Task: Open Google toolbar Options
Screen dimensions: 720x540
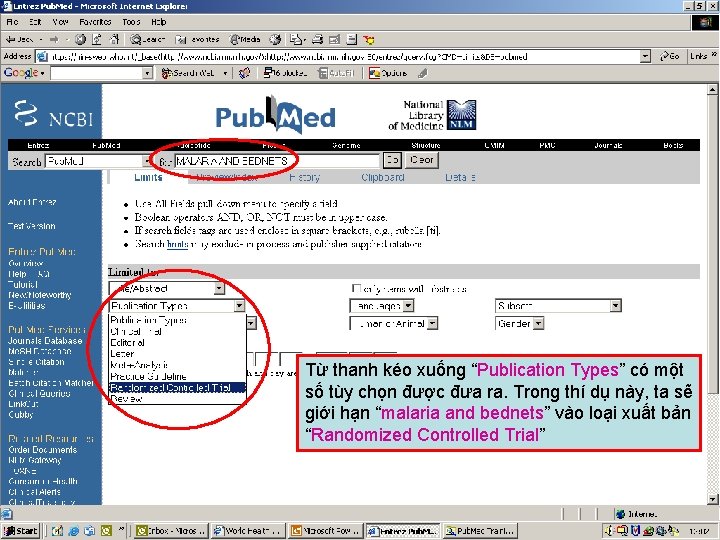Action: 388,73
